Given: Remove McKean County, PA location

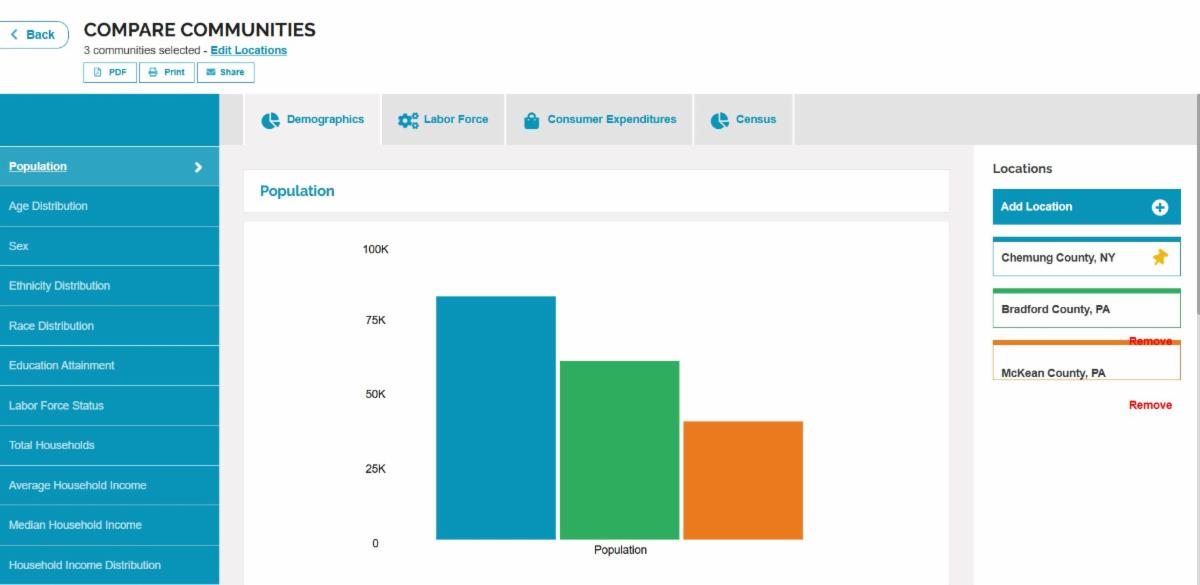Looking at the screenshot, I should coord(1150,405).
